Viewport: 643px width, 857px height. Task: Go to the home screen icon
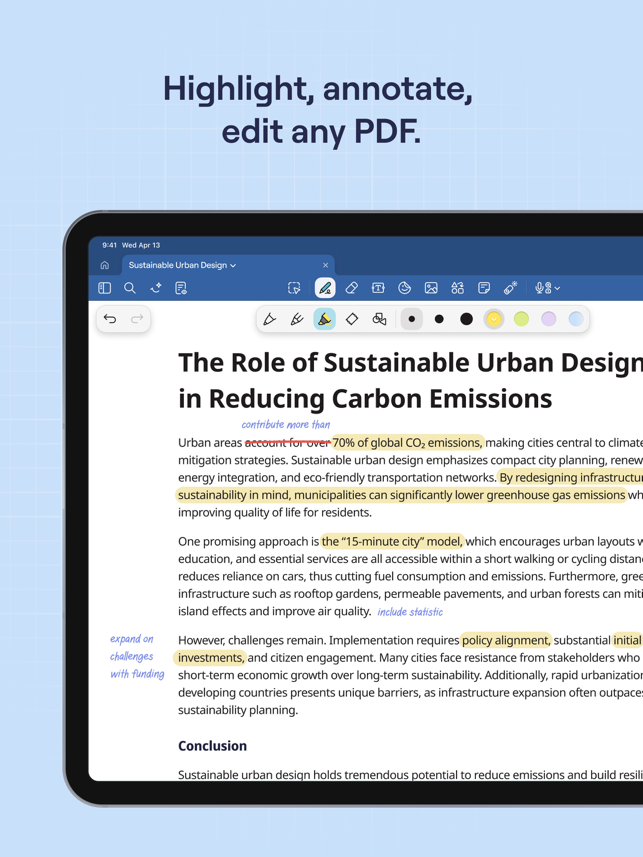[104, 265]
